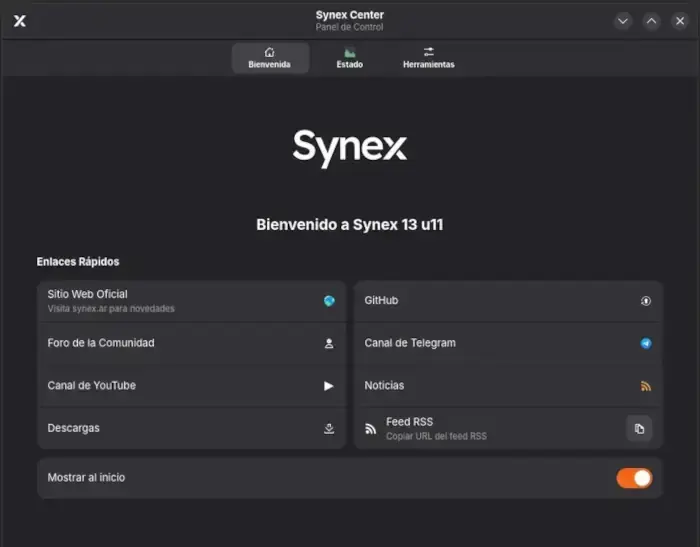
Task: Click the 'Mostrar al inicio' label
Action: (x=86, y=477)
